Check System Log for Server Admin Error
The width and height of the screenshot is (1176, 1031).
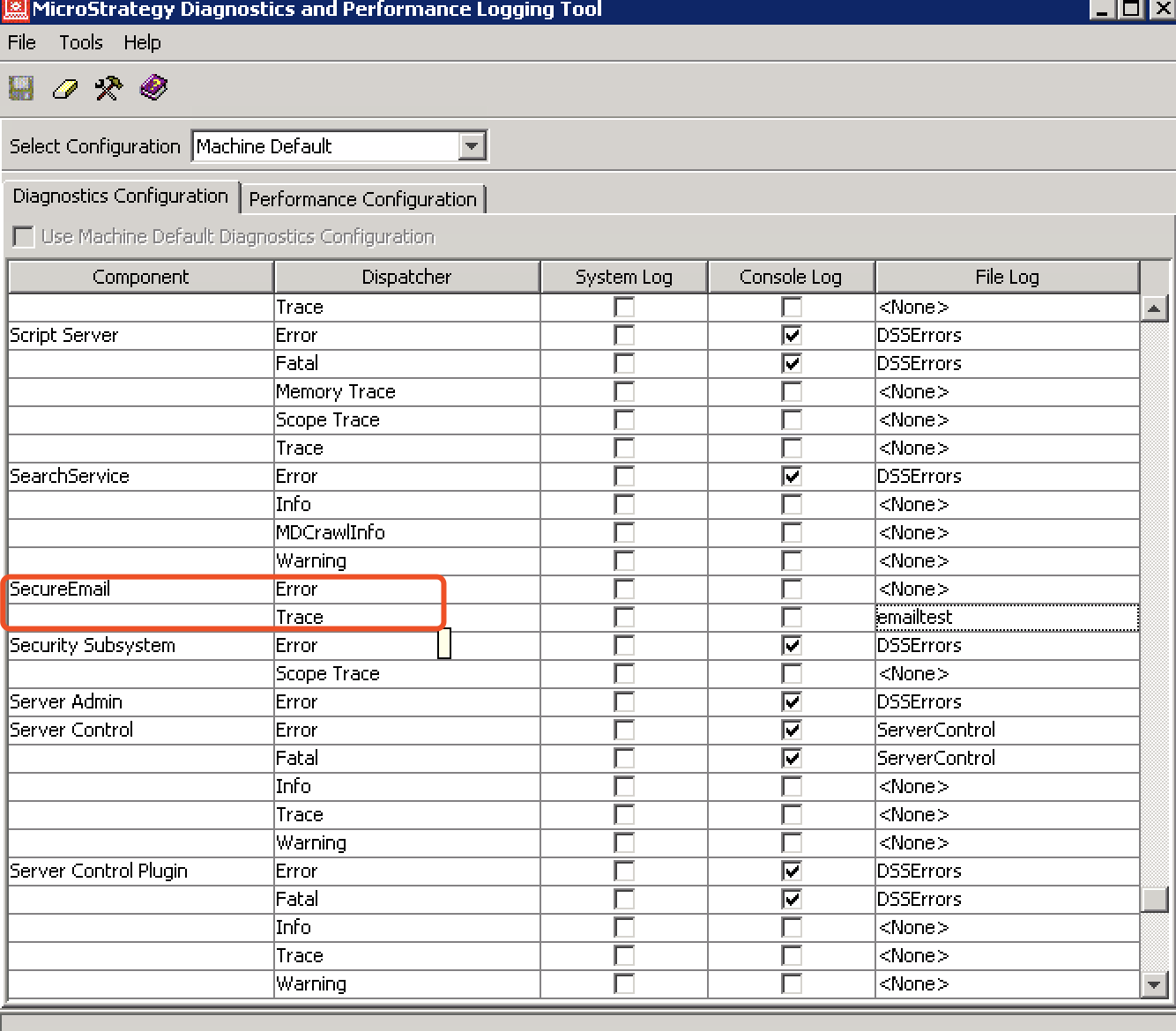point(624,701)
